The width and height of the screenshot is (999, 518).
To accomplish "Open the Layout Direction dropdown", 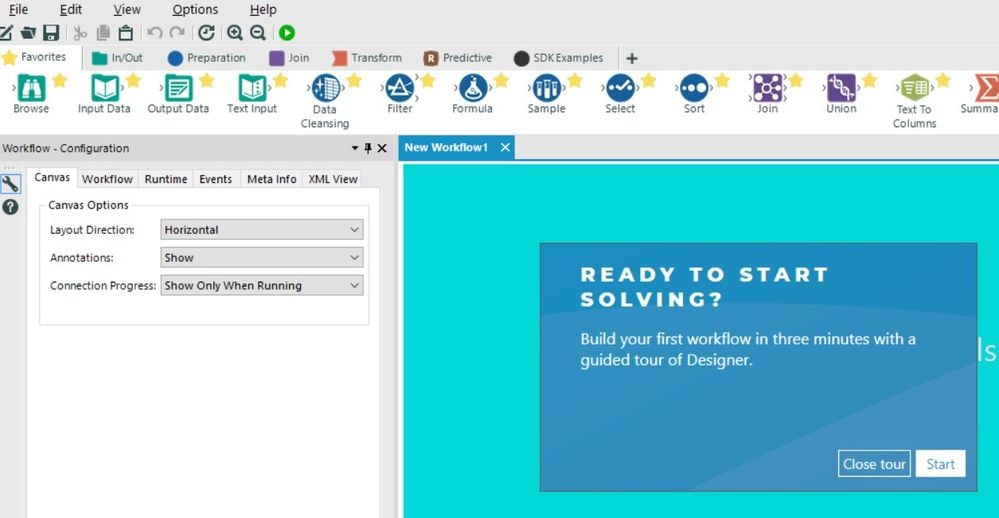I will point(262,229).
